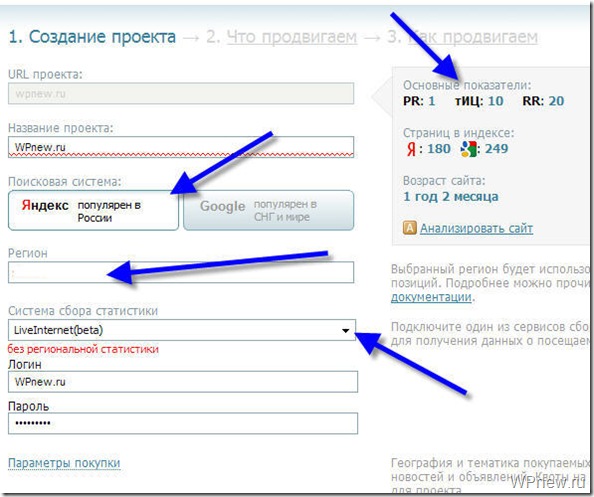Focus the Регион input field

click(x=181, y=272)
